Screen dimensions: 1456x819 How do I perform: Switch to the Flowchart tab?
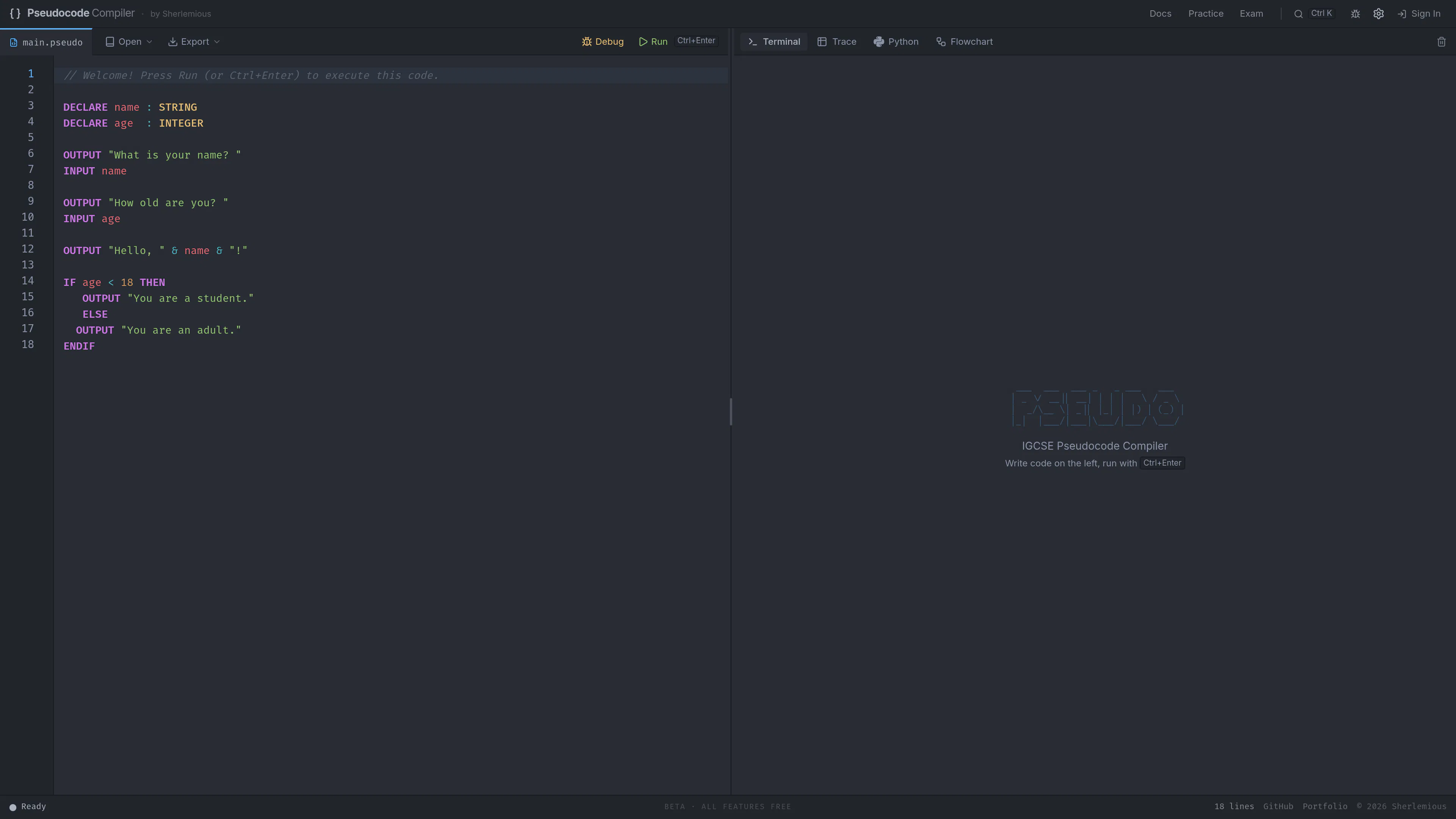point(964,42)
